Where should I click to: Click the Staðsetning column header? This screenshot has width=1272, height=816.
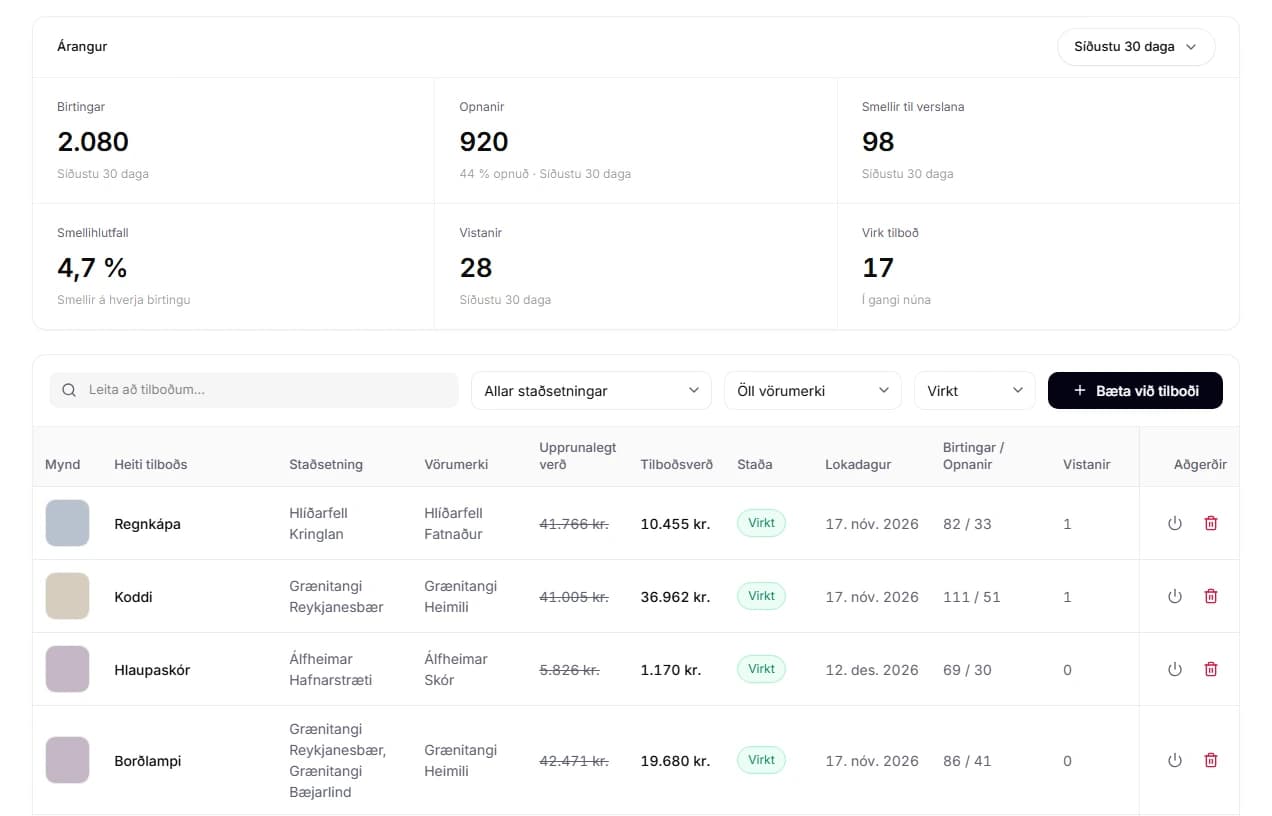pos(326,464)
